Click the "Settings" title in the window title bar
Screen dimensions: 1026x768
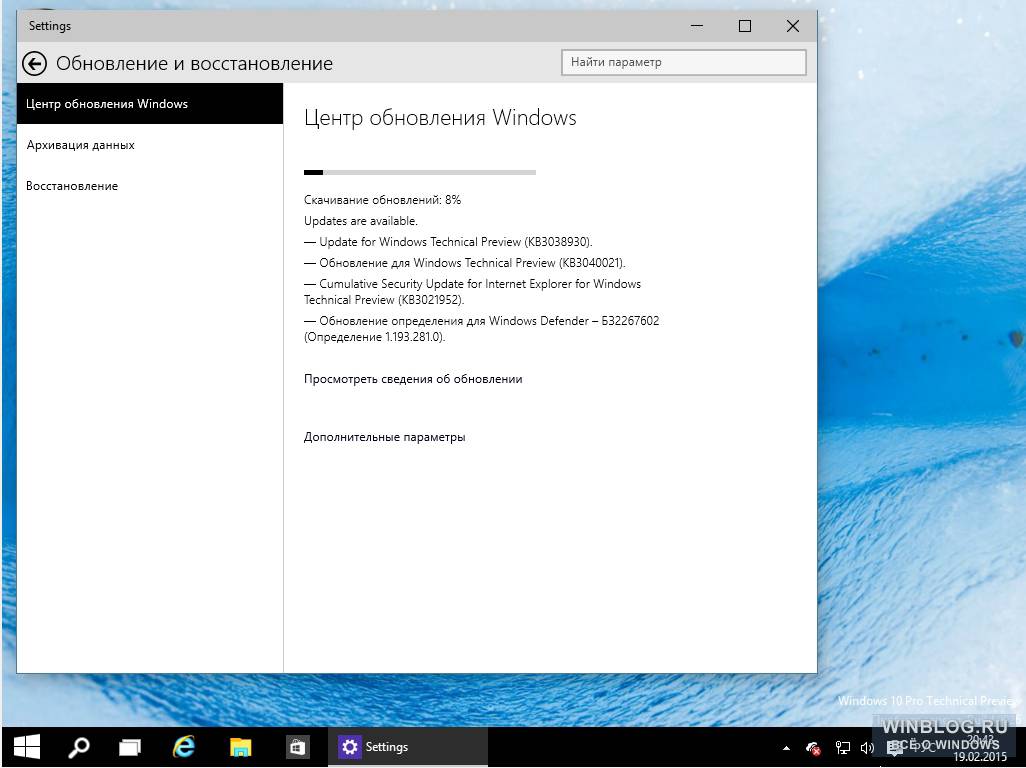[50, 26]
